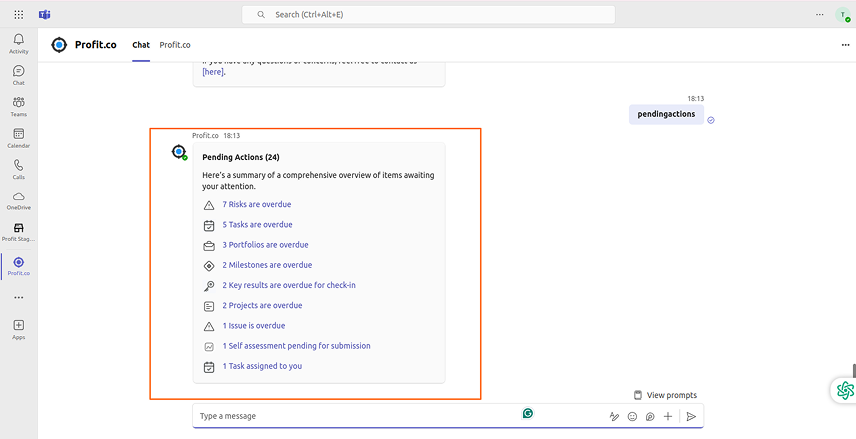Focus the Search (Ctrl+Alt+E) box
The width and height of the screenshot is (856, 439).
[429, 15]
